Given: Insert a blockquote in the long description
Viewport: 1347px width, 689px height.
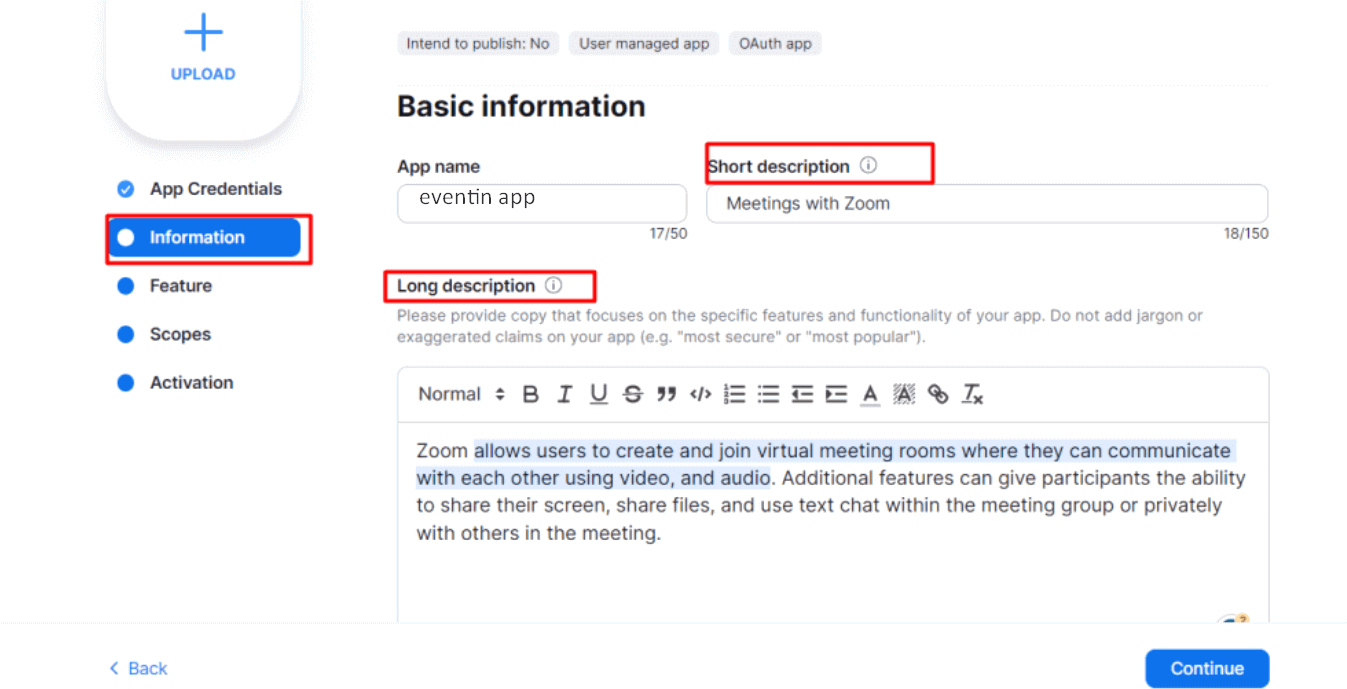Looking at the screenshot, I should [666, 394].
